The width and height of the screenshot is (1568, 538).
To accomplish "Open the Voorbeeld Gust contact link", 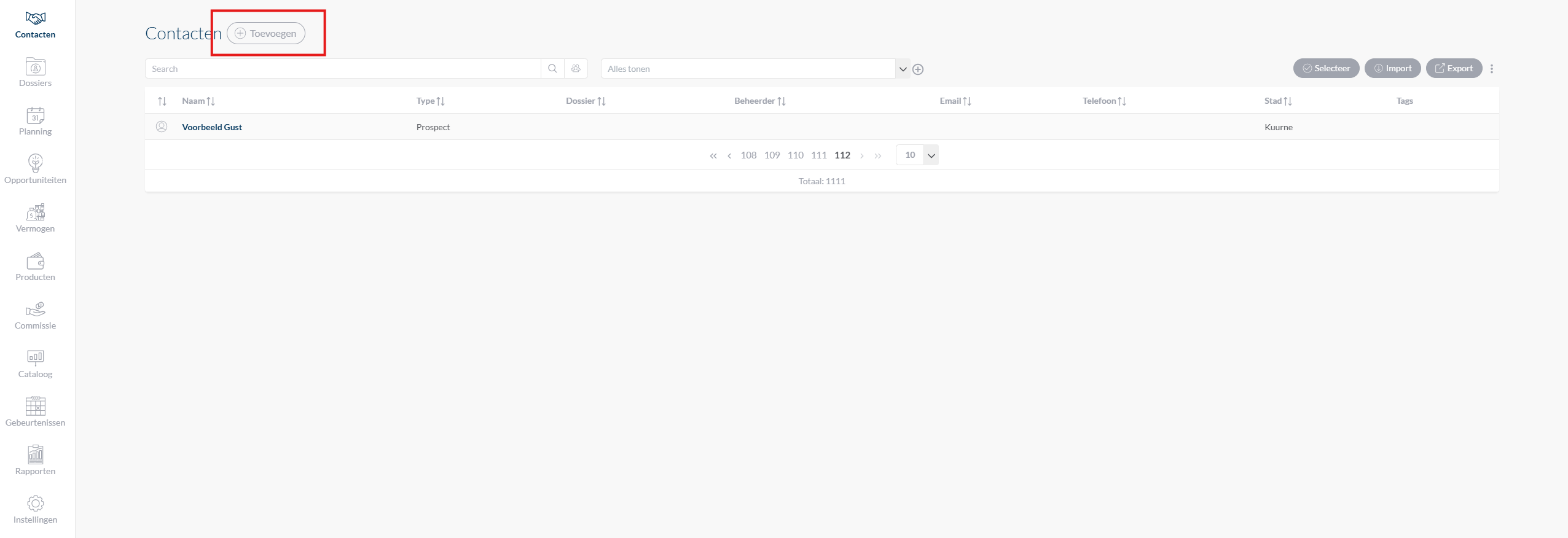I will [x=212, y=127].
